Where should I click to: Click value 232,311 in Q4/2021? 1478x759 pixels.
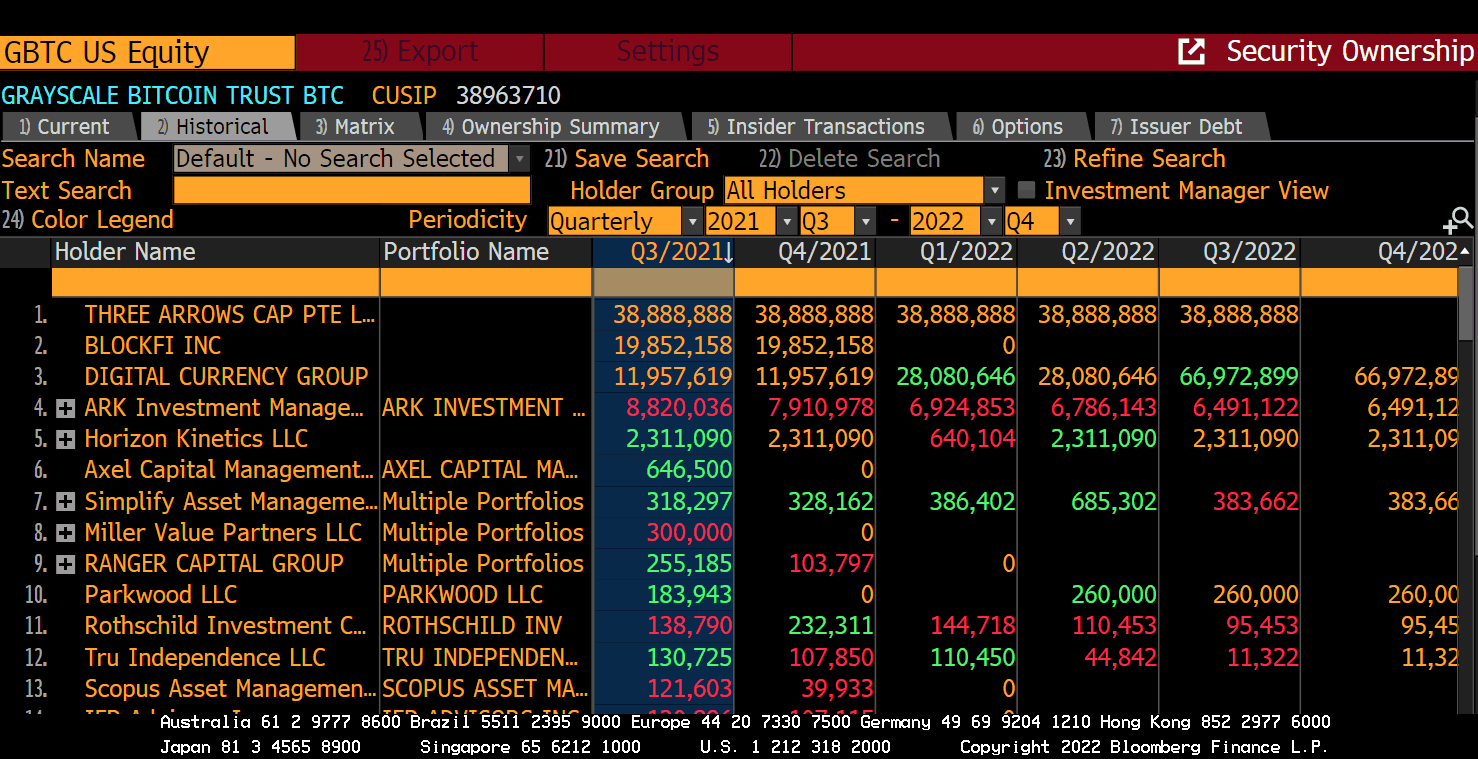[831, 626]
